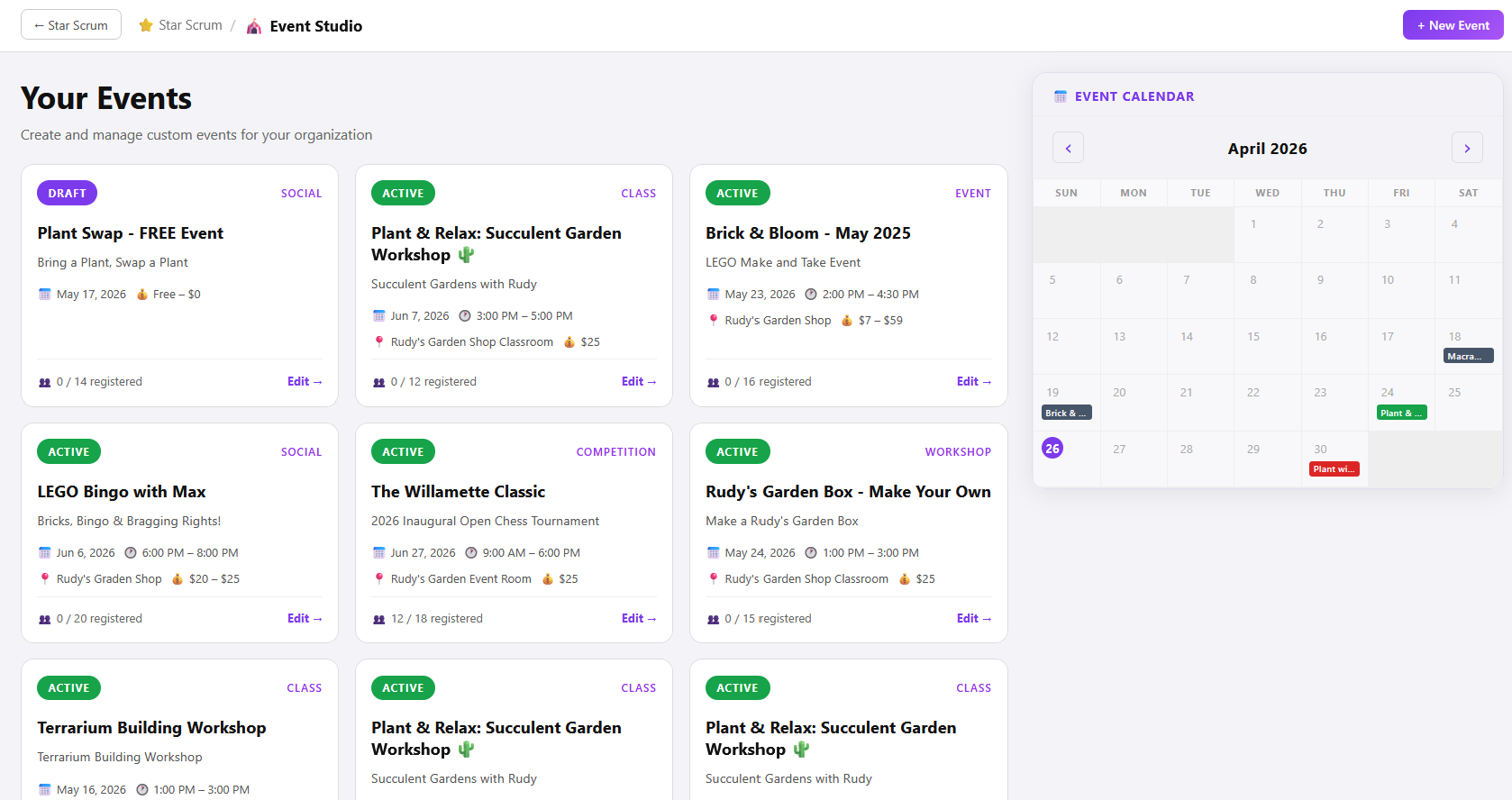The width and height of the screenshot is (1512, 800).
Task: Click the Event Calendar header icon
Action: tap(1061, 96)
